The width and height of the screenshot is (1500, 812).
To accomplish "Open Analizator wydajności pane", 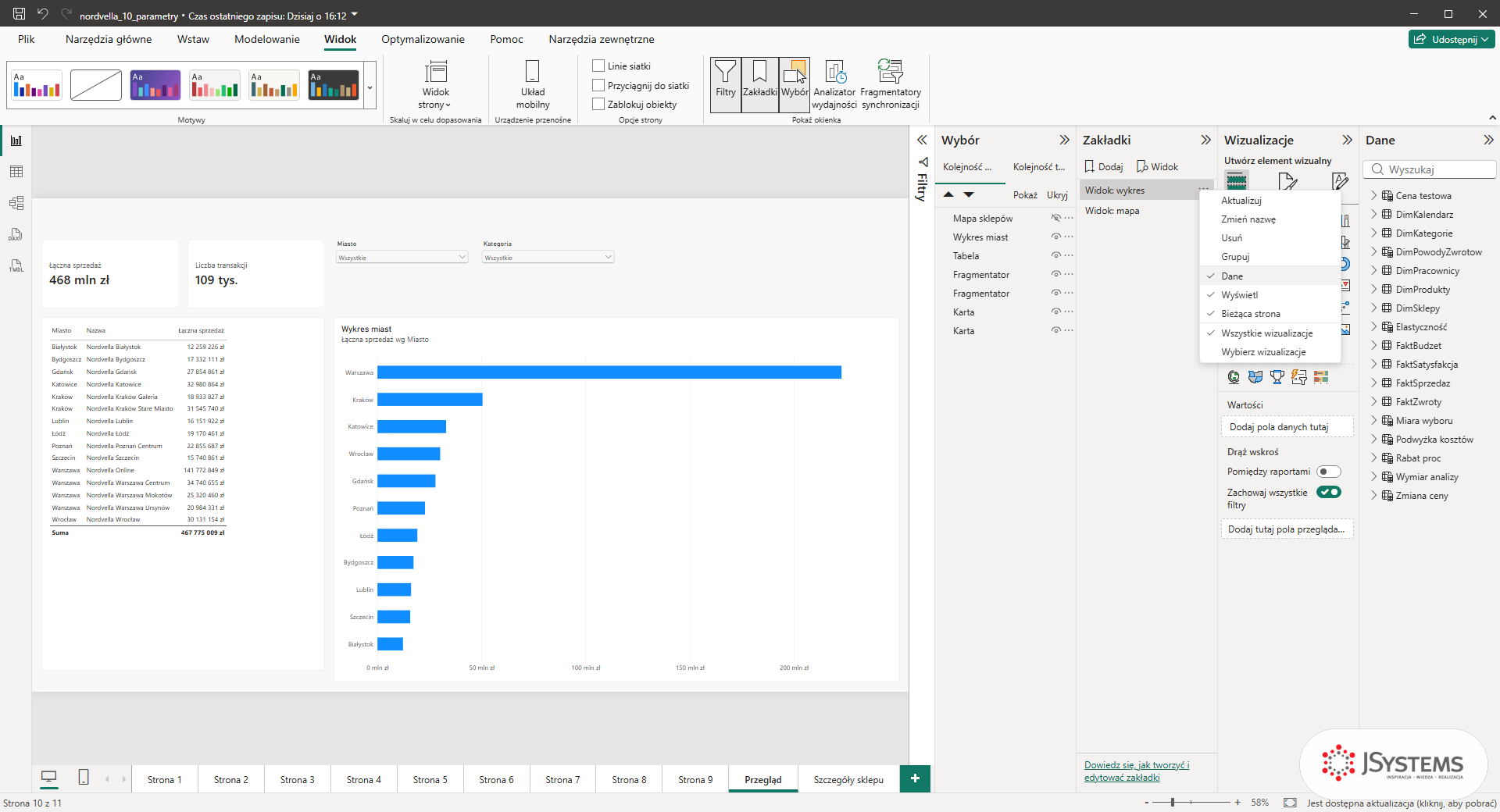I will pyautogui.click(x=834, y=84).
